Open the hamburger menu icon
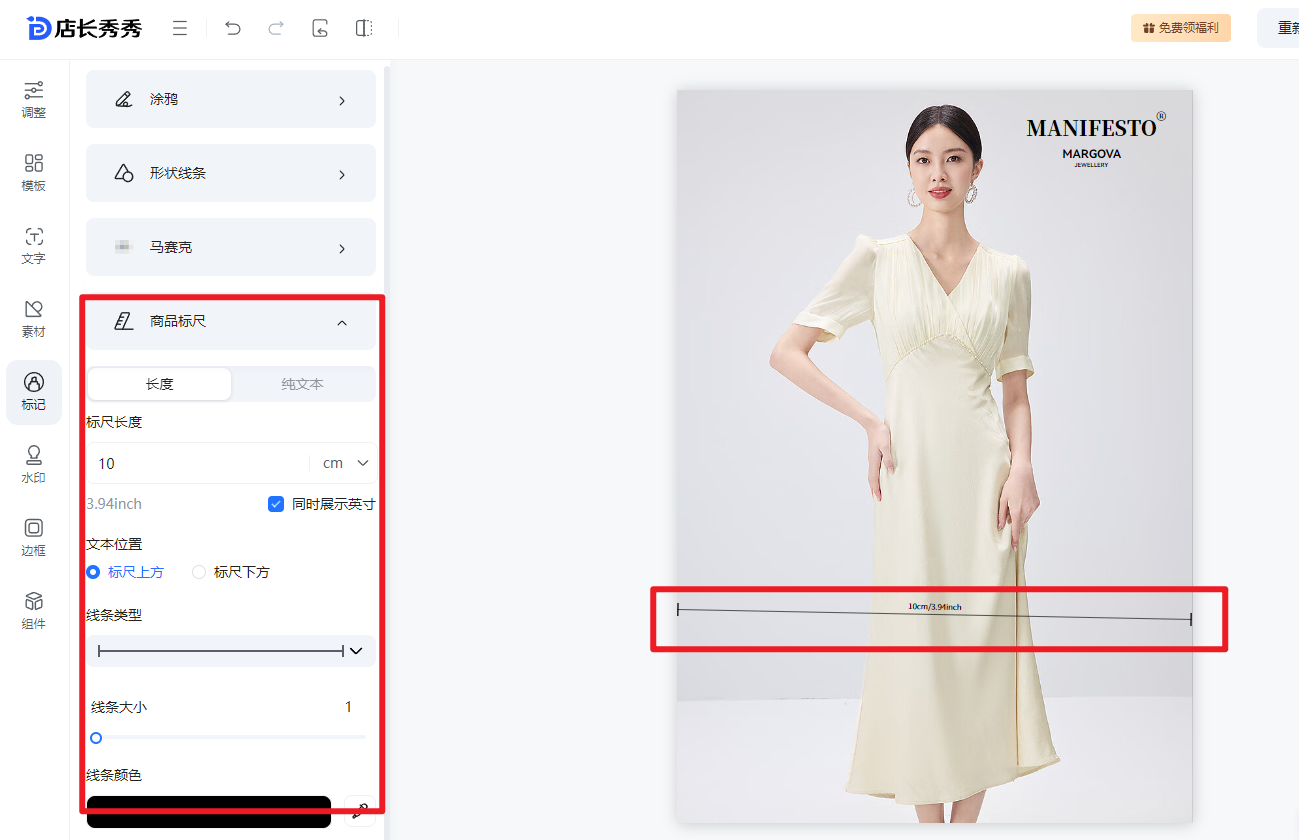The width and height of the screenshot is (1299, 840). [180, 28]
